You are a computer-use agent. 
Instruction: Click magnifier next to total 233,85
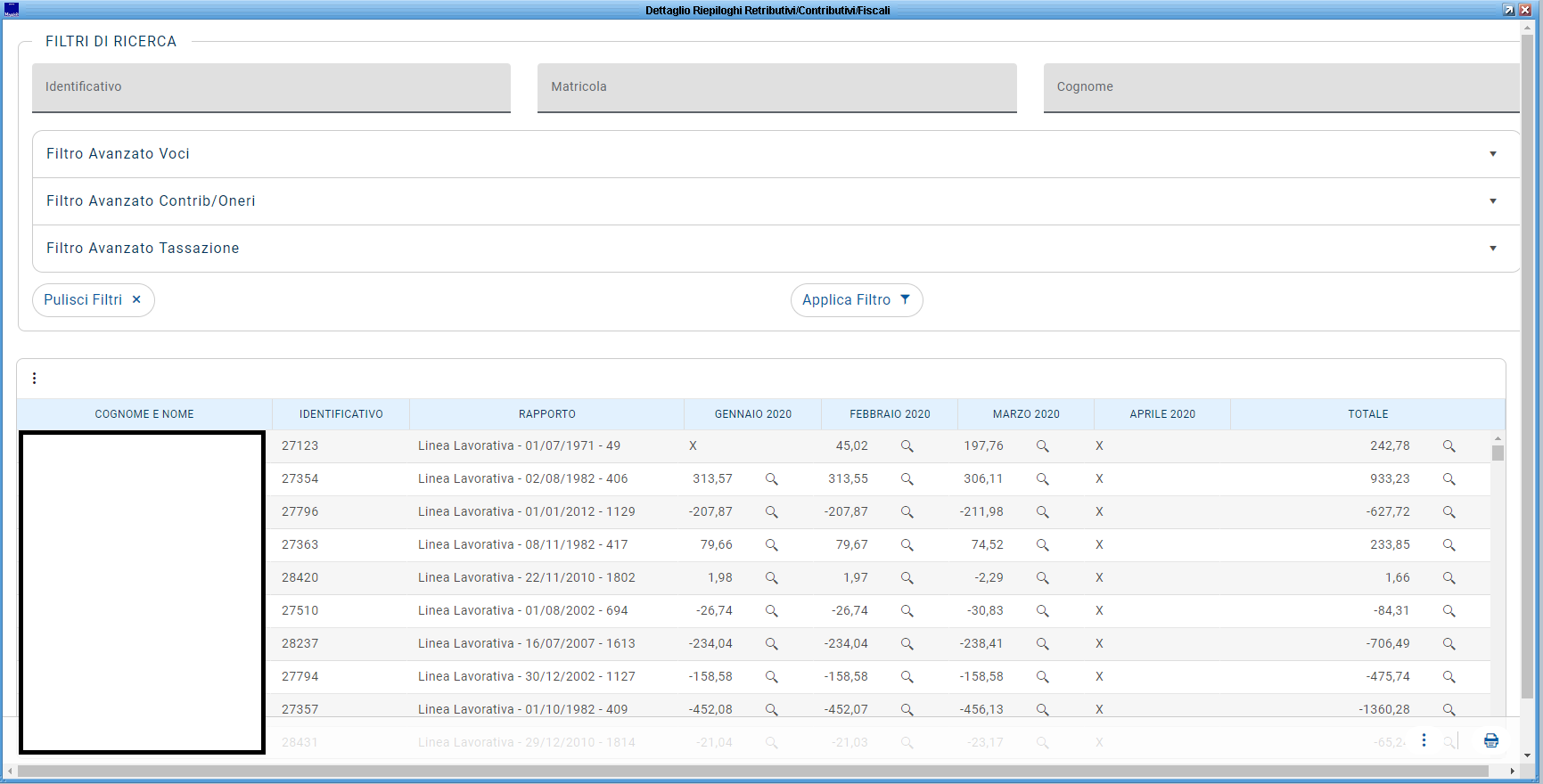(x=1449, y=545)
